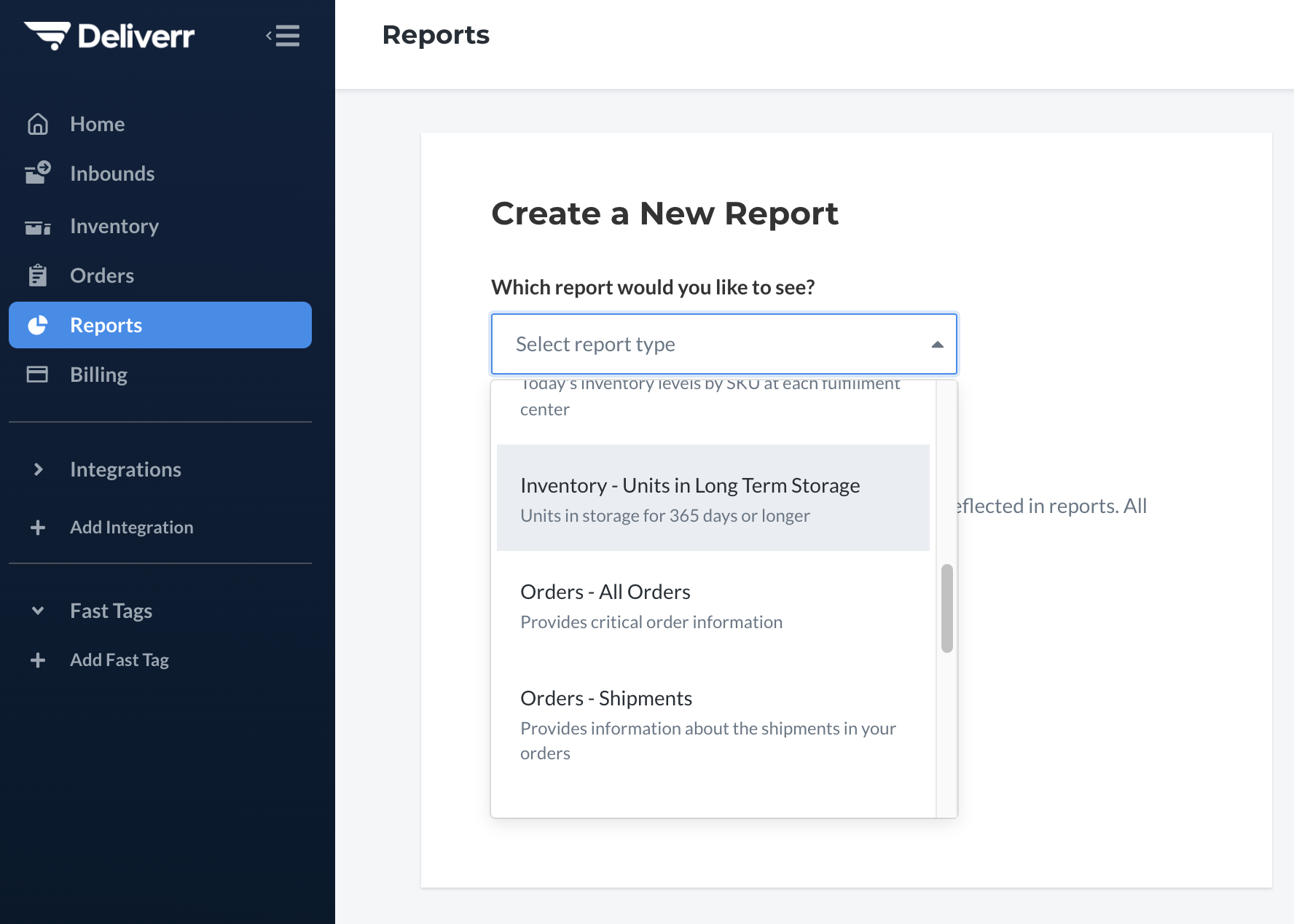Screen dimensions: 1294x924
Task: Open Orders from the sidebar
Action: point(160,275)
